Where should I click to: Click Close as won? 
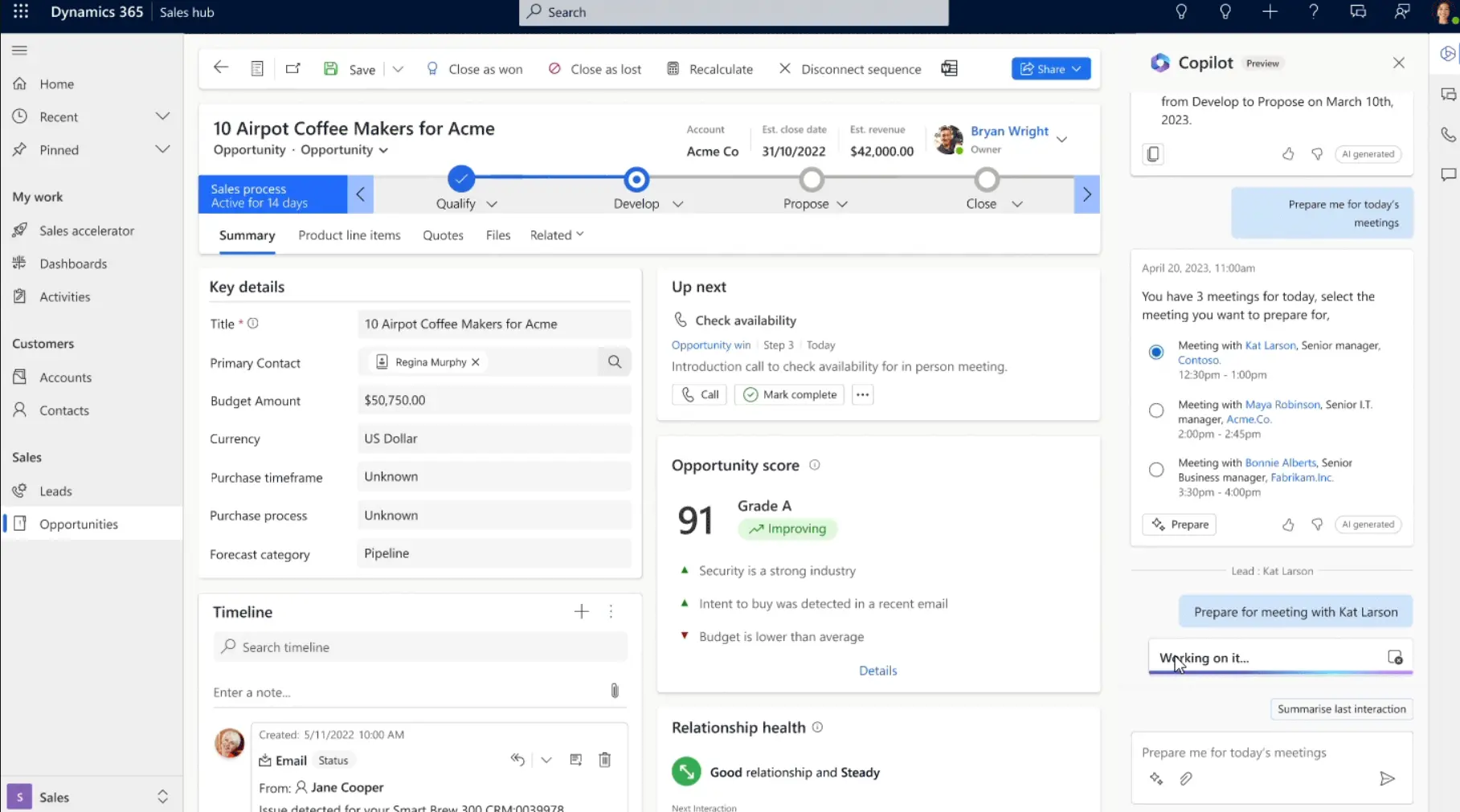tap(475, 69)
